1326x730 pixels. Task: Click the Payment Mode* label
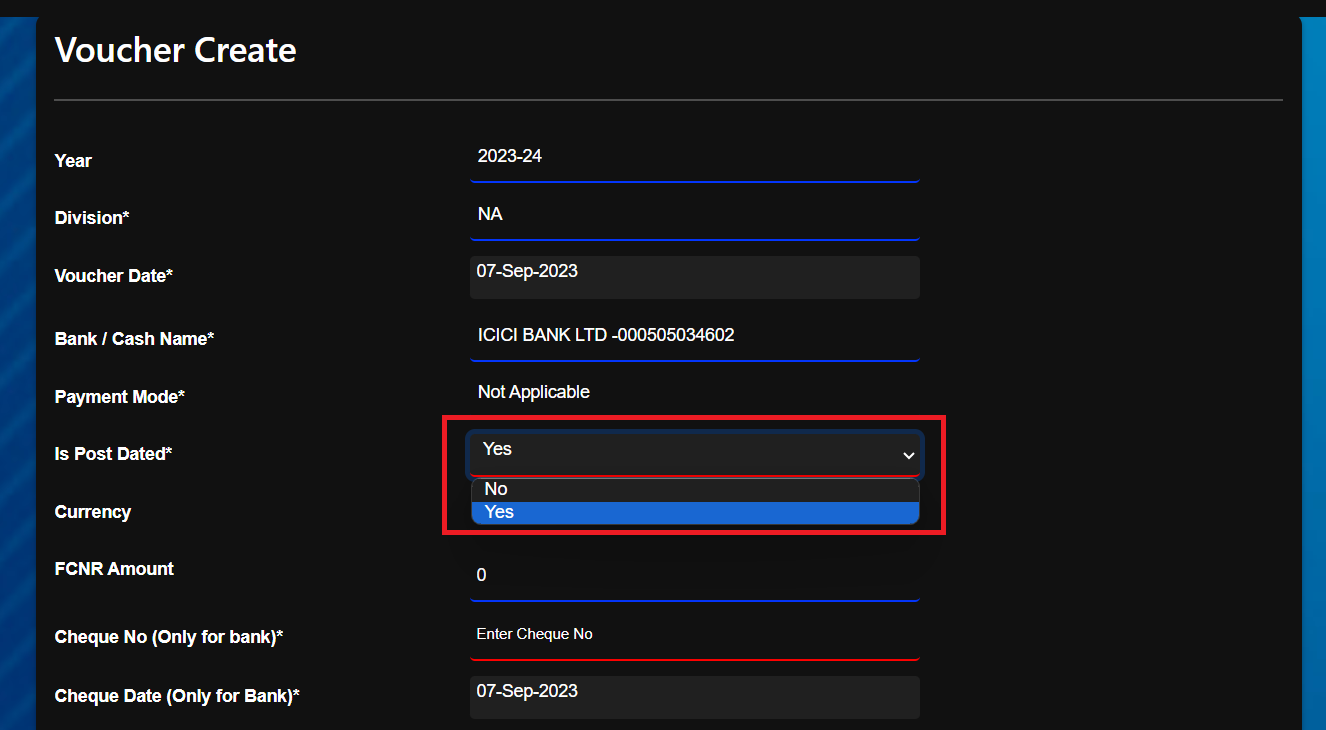(x=120, y=397)
